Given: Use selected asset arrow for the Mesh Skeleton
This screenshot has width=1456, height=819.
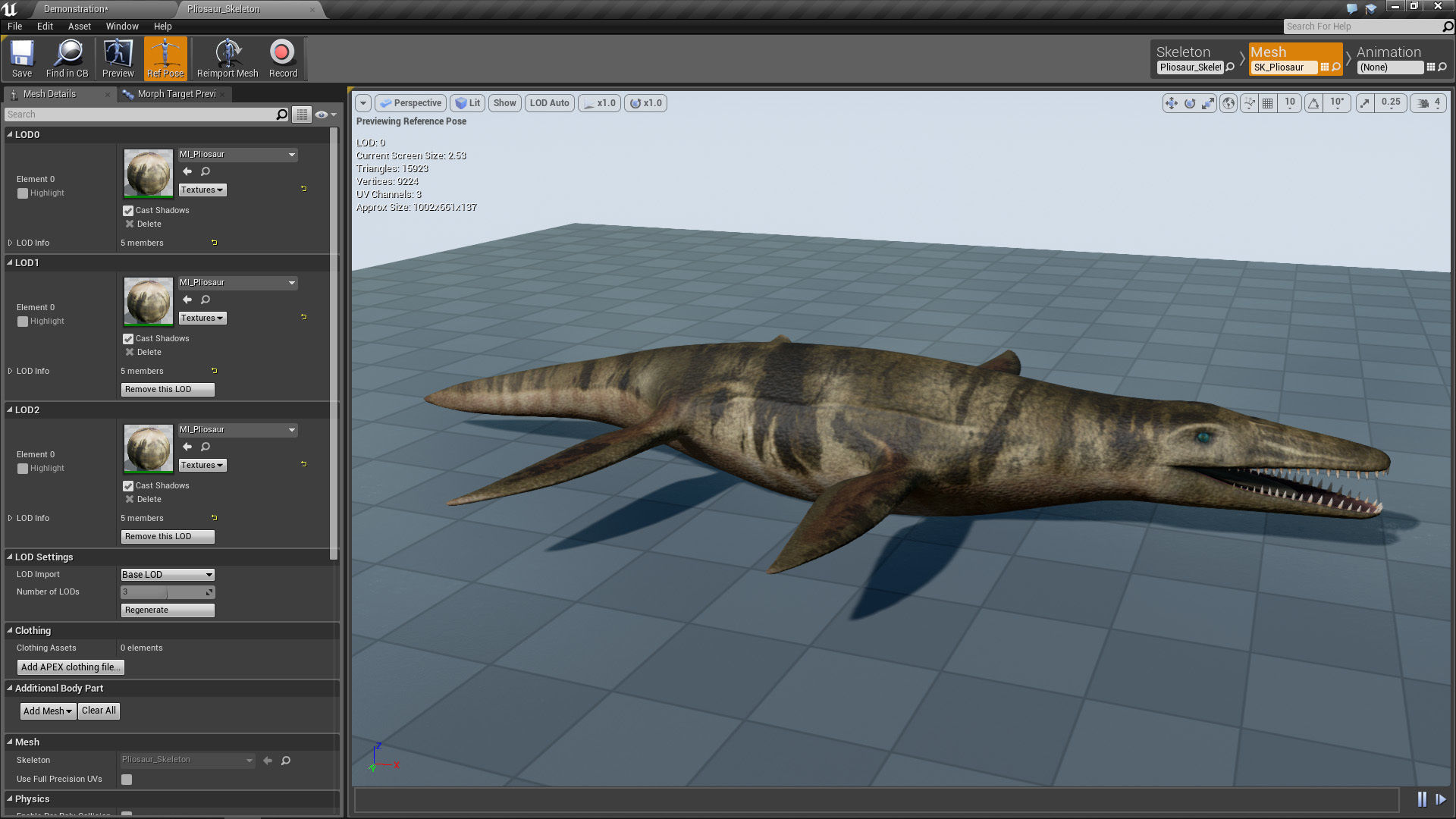Looking at the screenshot, I should [268, 761].
